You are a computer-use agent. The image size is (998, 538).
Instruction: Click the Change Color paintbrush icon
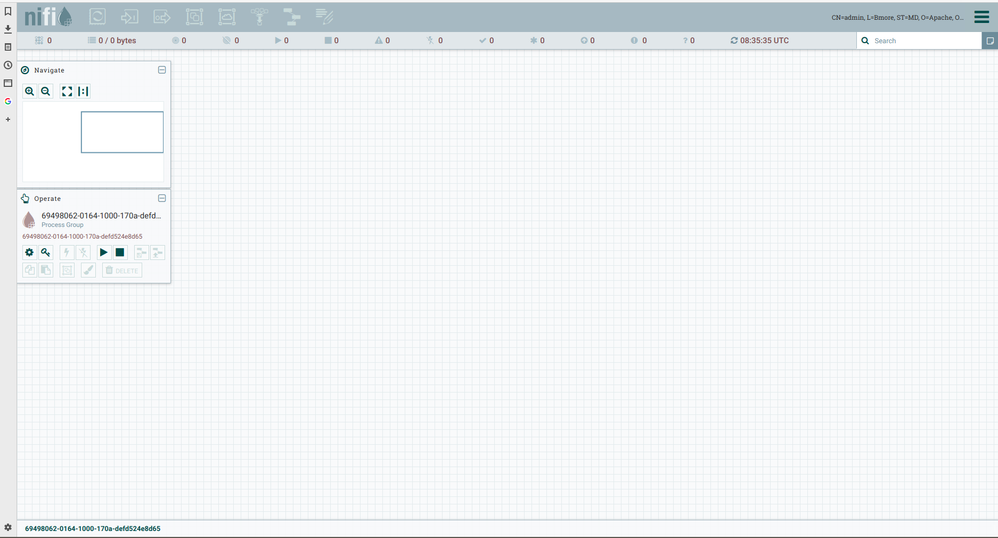point(88,270)
